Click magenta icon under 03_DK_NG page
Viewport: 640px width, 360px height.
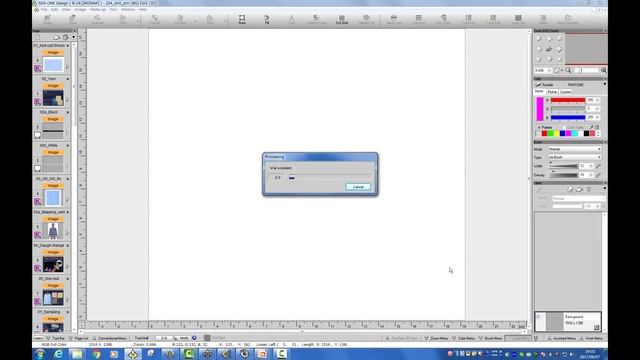coord(38,202)
